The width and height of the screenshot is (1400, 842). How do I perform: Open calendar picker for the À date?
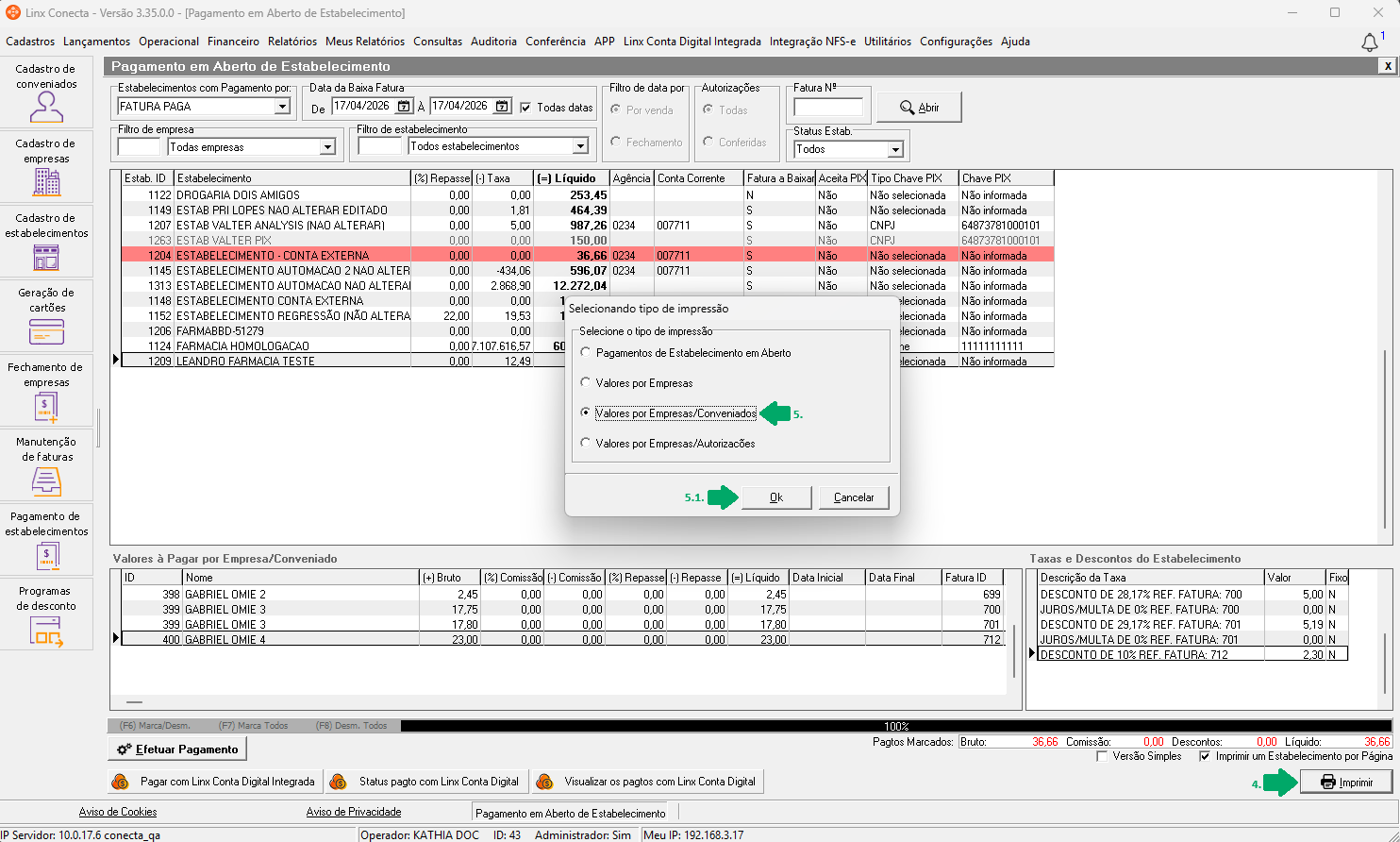pyautogui.click(x=503, y=107)
